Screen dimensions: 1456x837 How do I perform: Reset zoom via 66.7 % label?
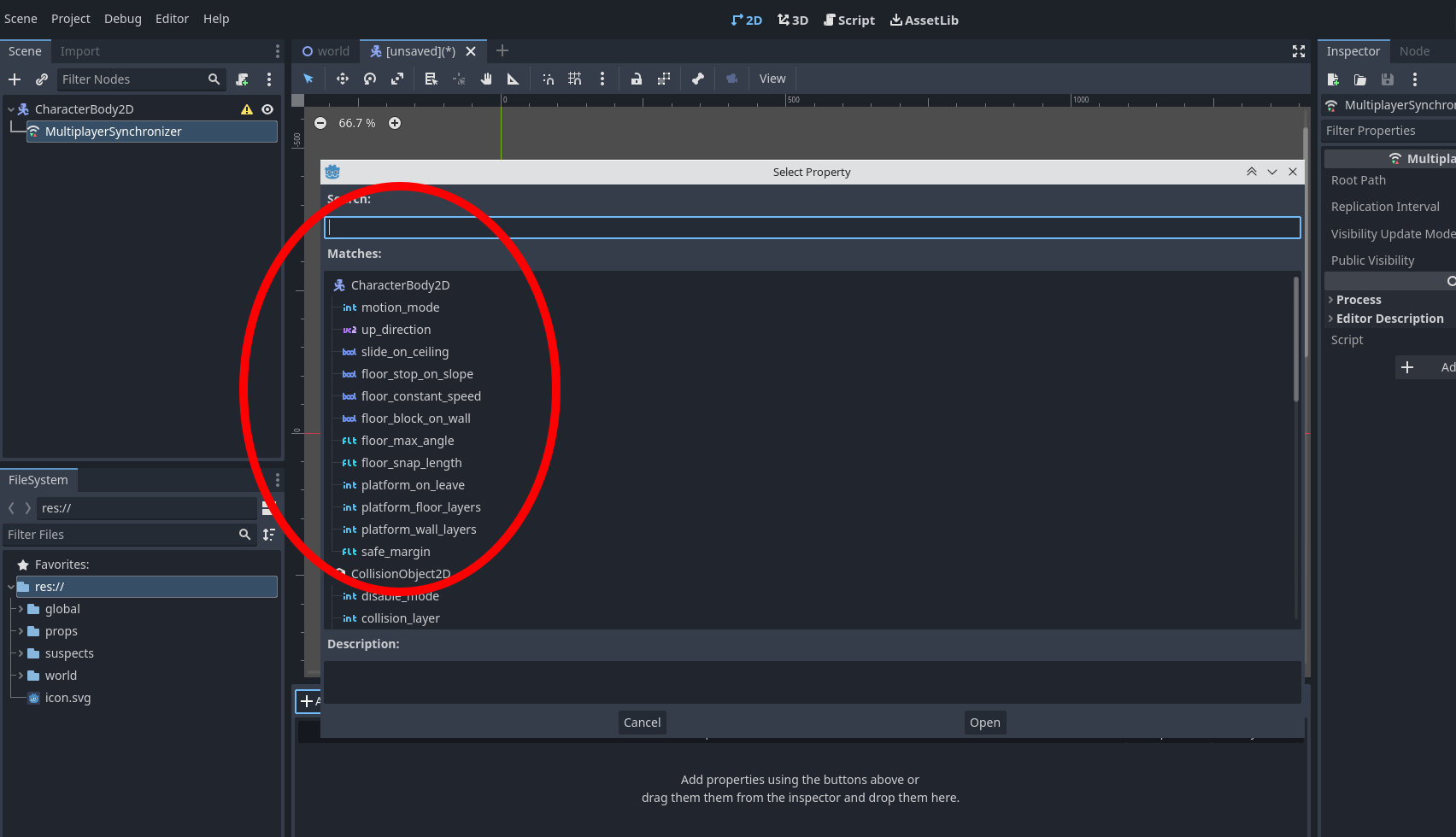click(357, 123)
